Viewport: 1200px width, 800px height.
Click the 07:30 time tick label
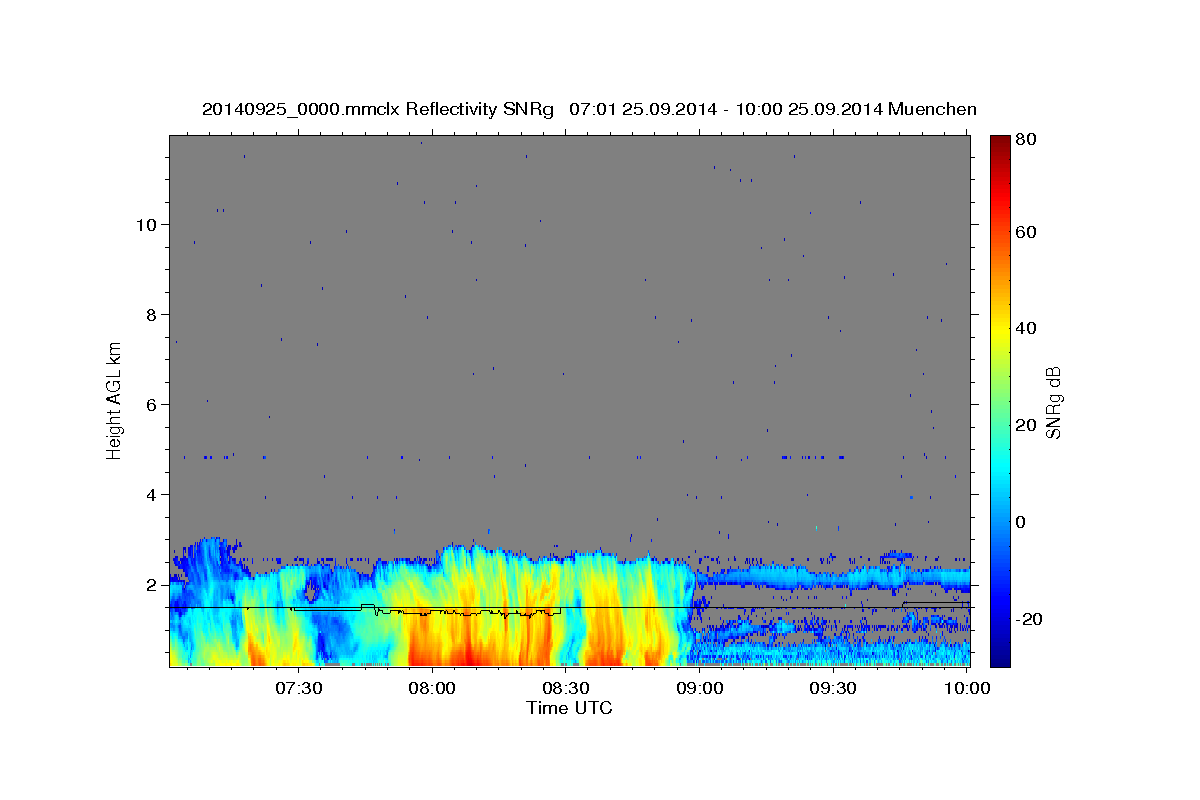(298, 688)
